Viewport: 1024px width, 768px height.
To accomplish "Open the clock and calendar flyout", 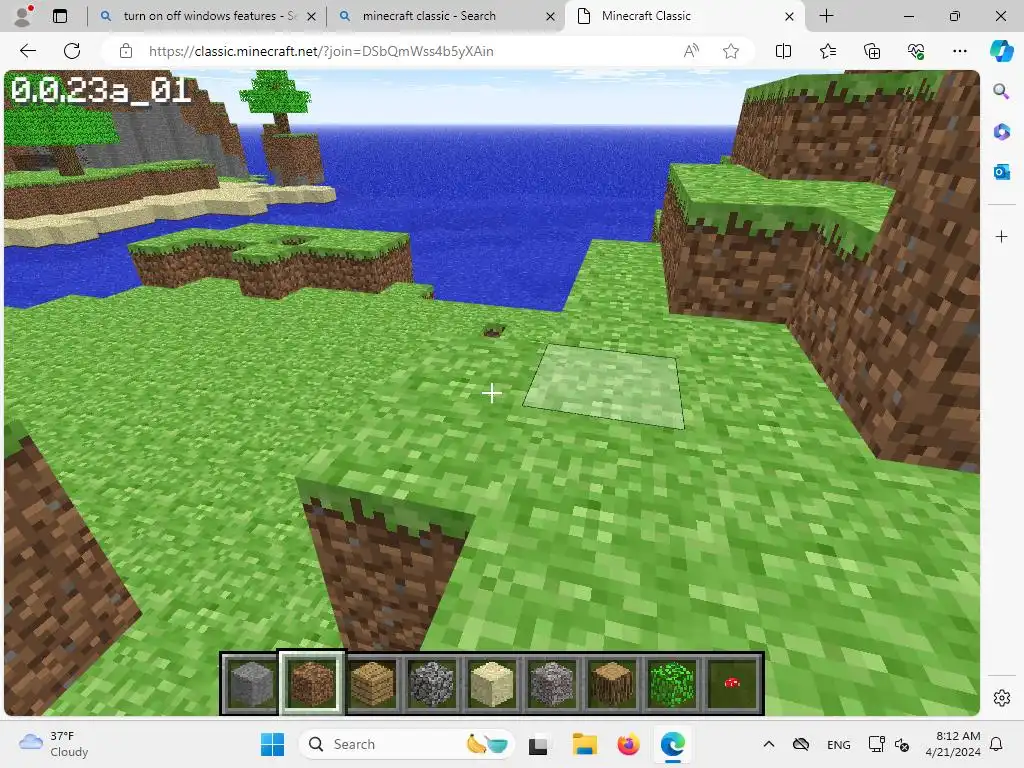I will [x=953, y=744].
